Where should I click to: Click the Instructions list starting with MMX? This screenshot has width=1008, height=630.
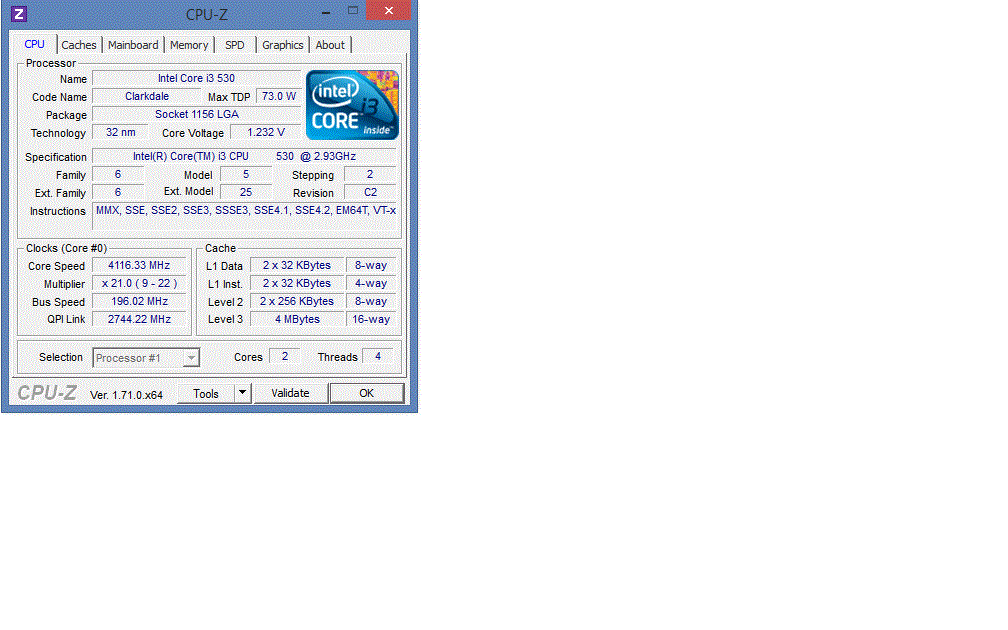[x=245, y=216]
